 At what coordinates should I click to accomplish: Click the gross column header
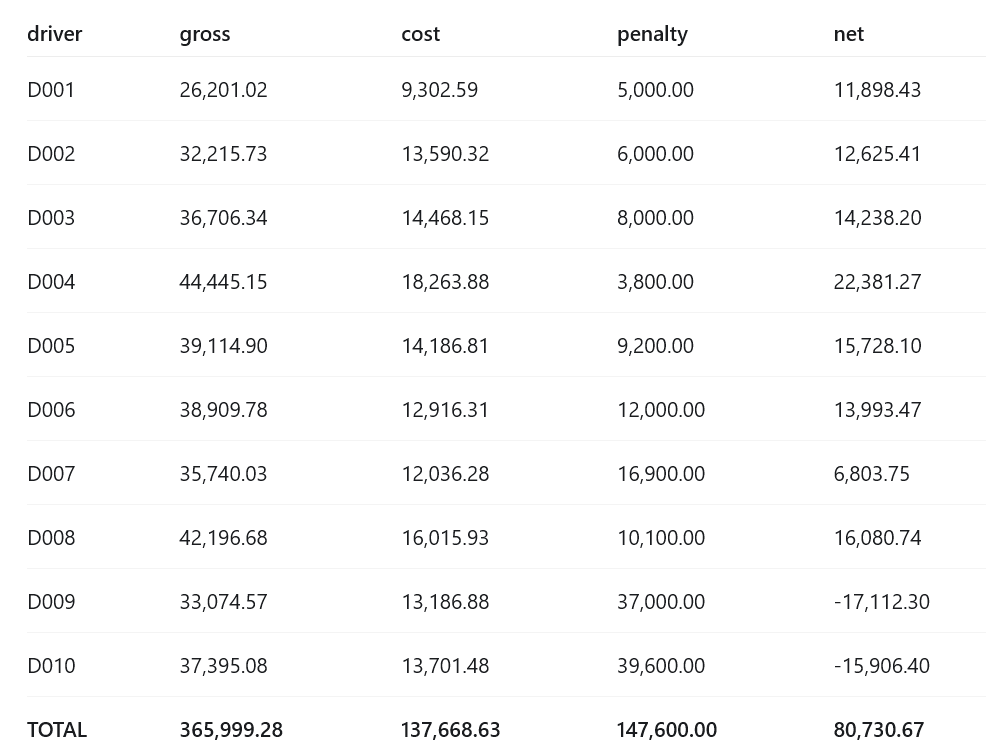tap(205, 34)
